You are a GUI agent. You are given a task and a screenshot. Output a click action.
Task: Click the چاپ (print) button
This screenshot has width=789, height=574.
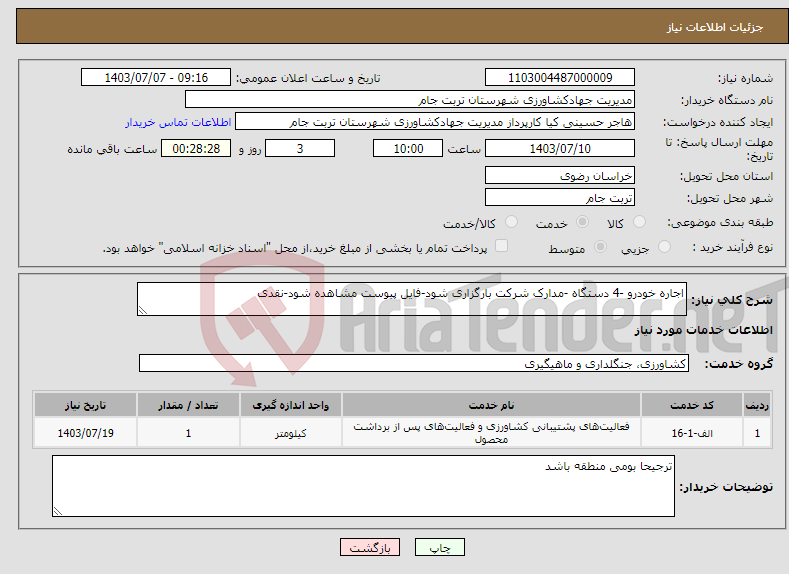click(439, 547)
